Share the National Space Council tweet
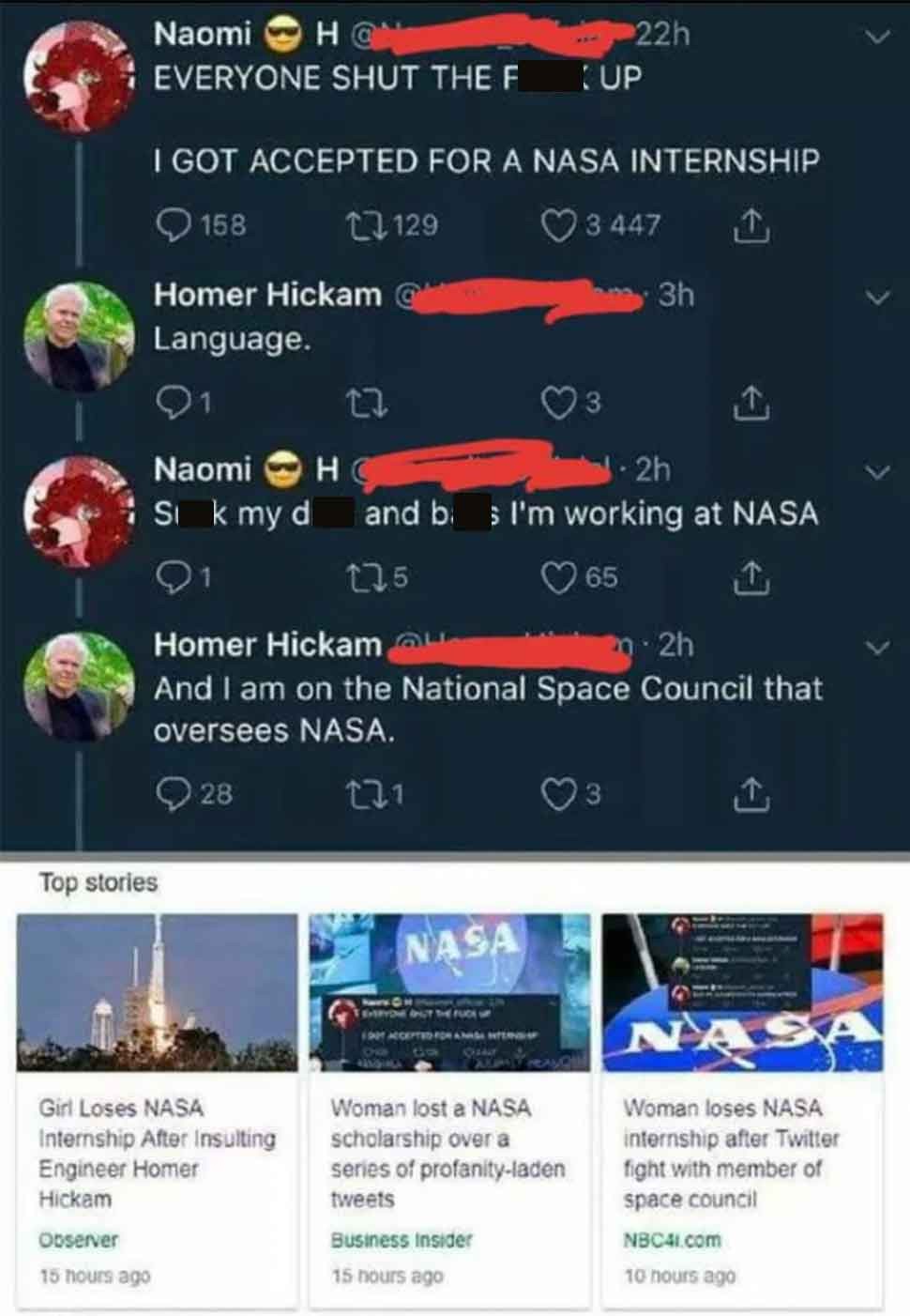910x1316 pixels. pos(752,794)
